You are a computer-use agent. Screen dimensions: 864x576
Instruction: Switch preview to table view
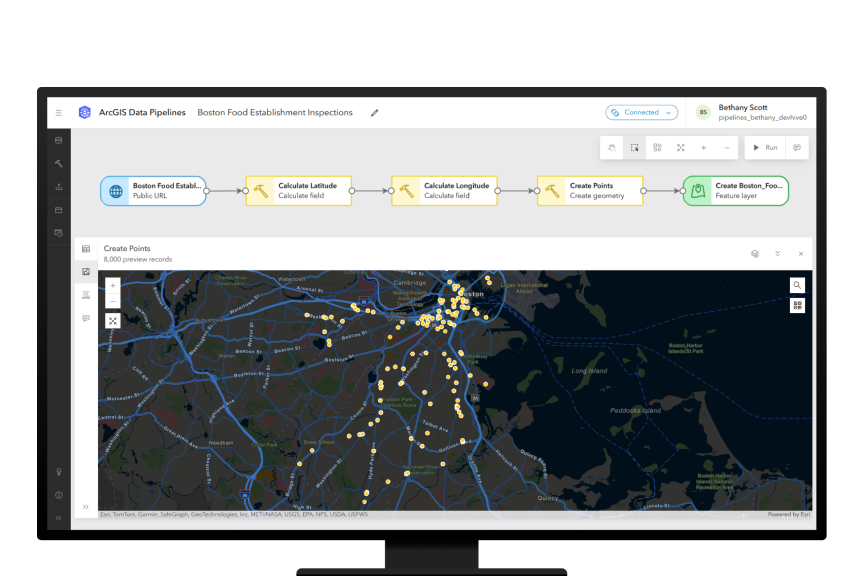tap(85, 249)
